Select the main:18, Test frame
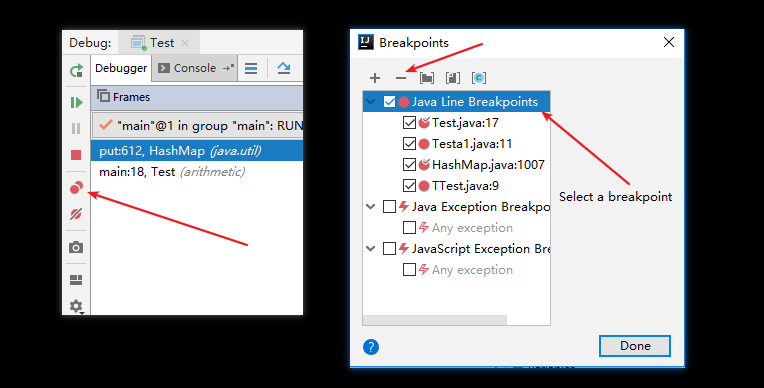 pyautogui.click(x=197, y=172)
